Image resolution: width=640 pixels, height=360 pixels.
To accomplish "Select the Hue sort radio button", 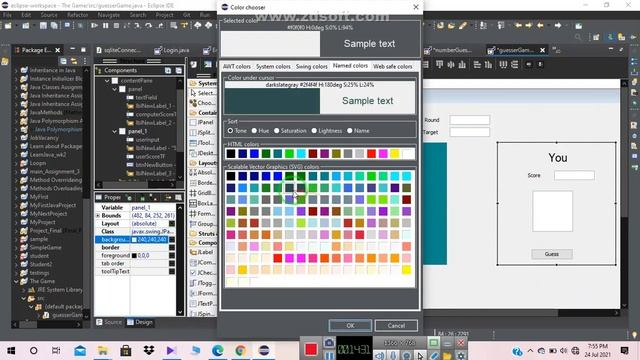I will (254, 131).
